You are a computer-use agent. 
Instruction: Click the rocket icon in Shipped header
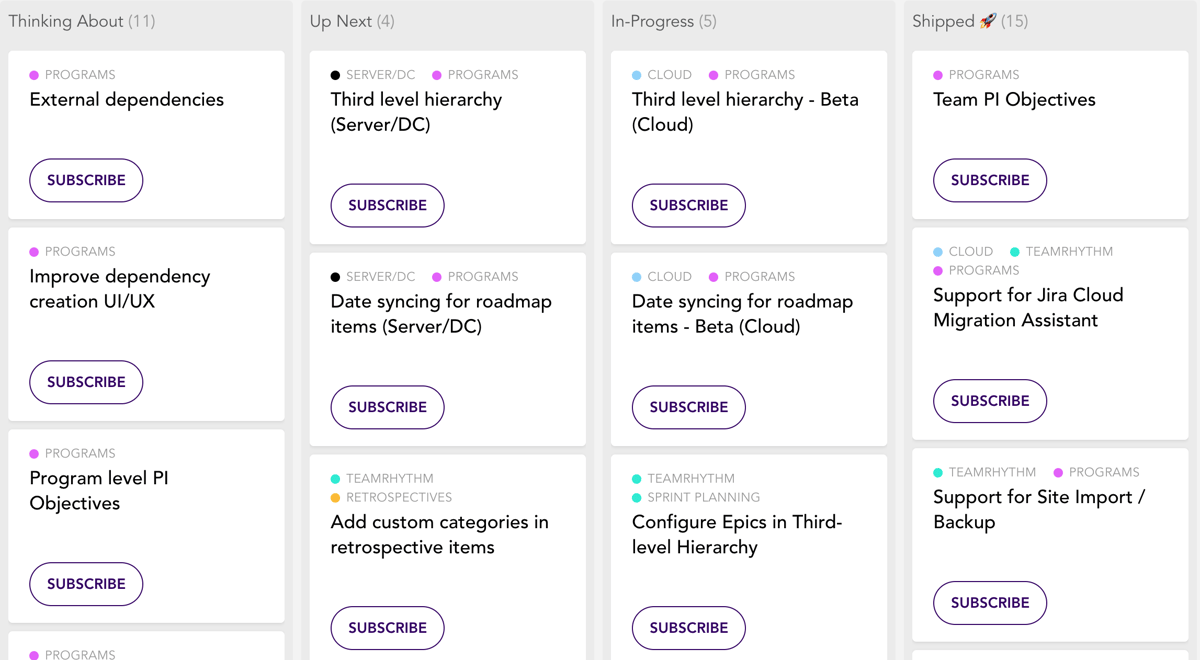pyautogui.click(x=988, y=21)
